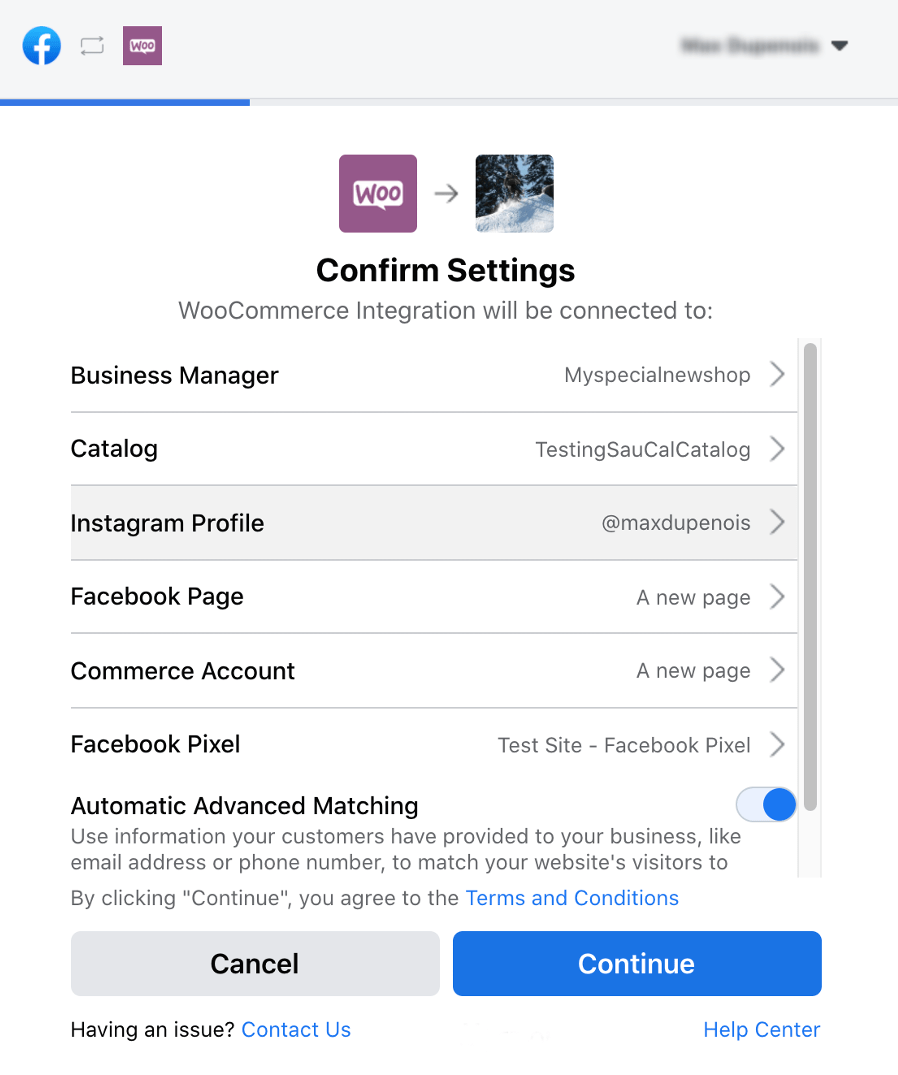This screenshot has height=1075, width=898.
Task: Click the Commerce Account row chevron
Action: click(778, 671)
